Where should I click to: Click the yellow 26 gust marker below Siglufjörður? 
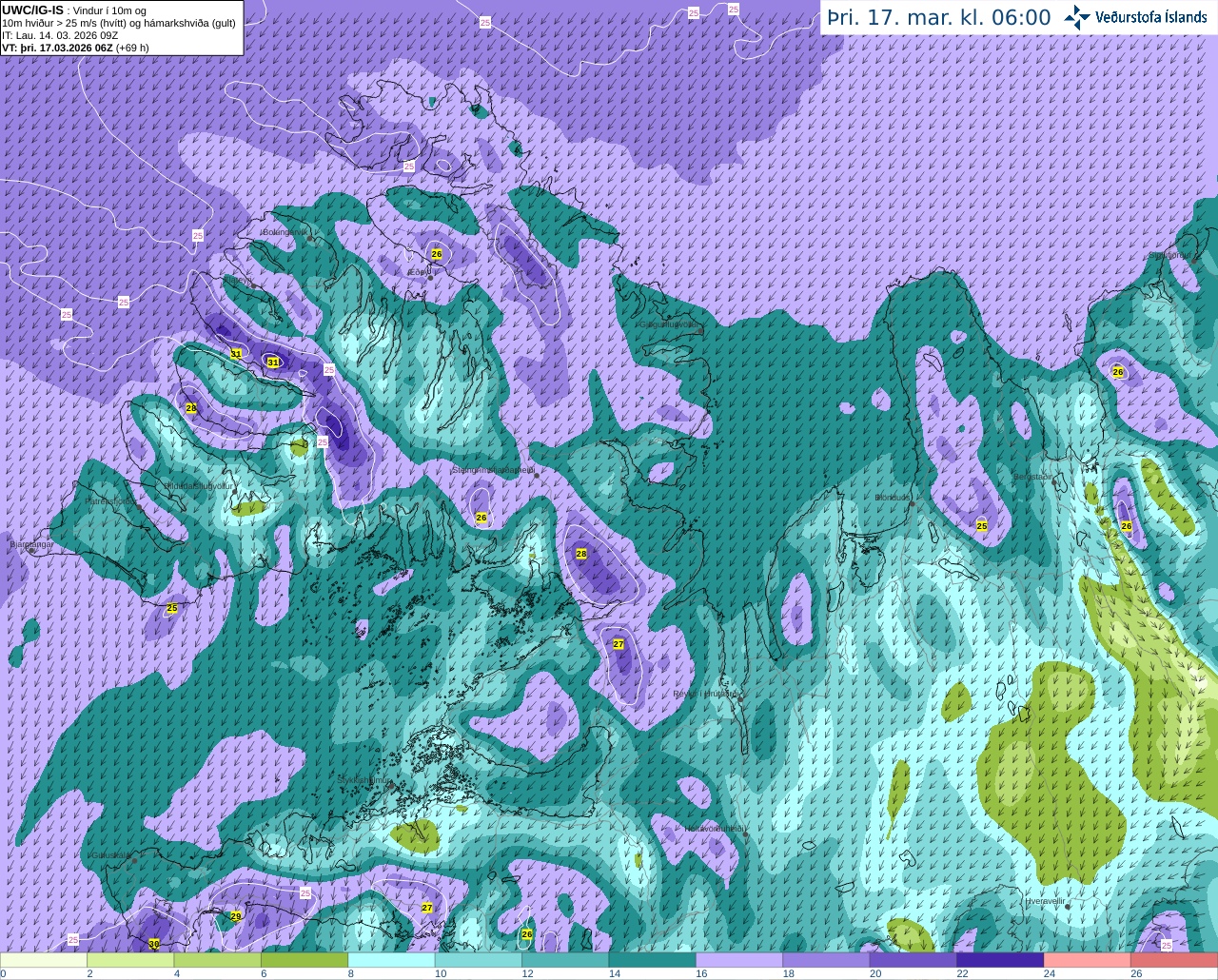1118,372
